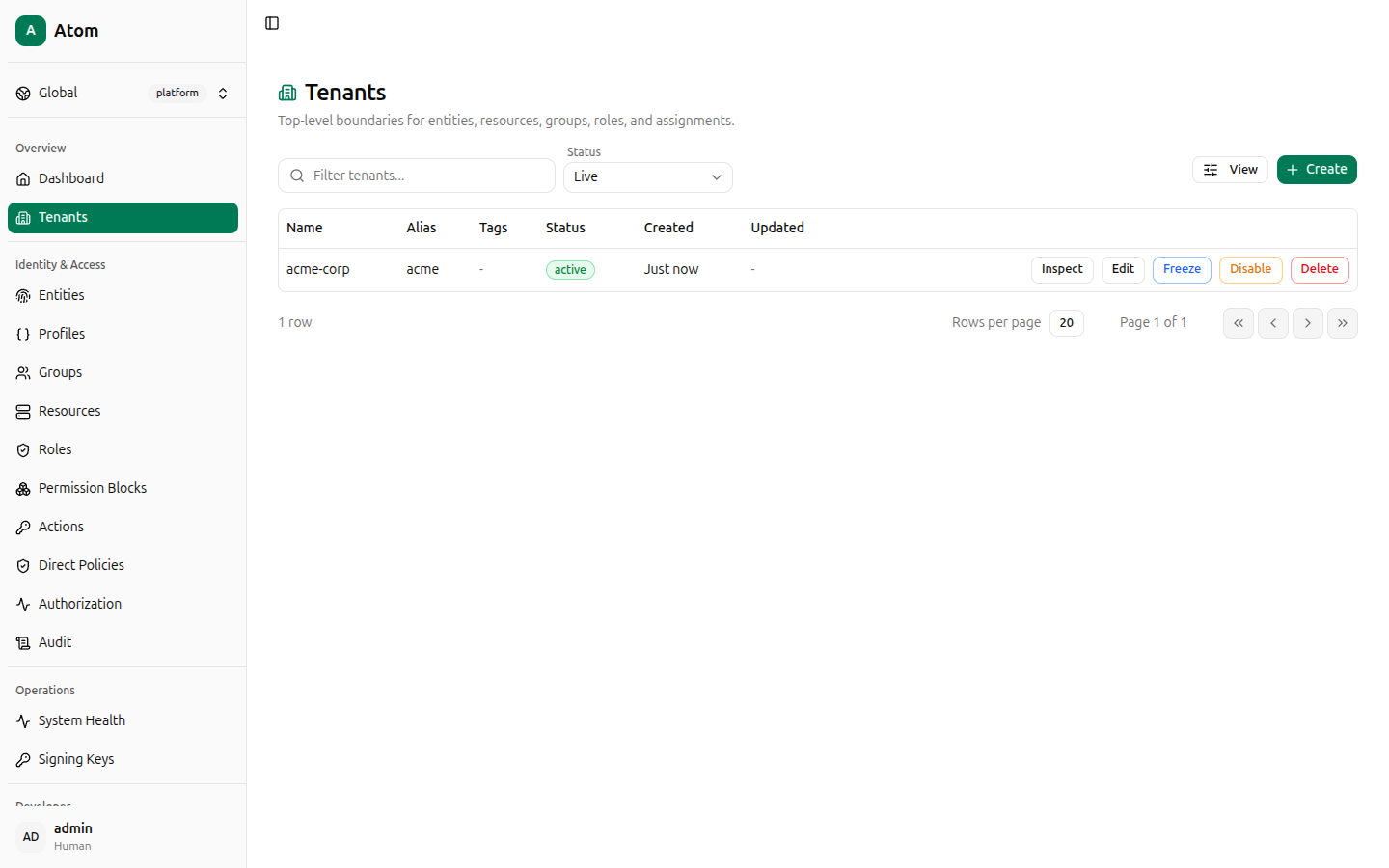Click the Actions key icon
The image size is (1389, 868).
tap(23, 528)
